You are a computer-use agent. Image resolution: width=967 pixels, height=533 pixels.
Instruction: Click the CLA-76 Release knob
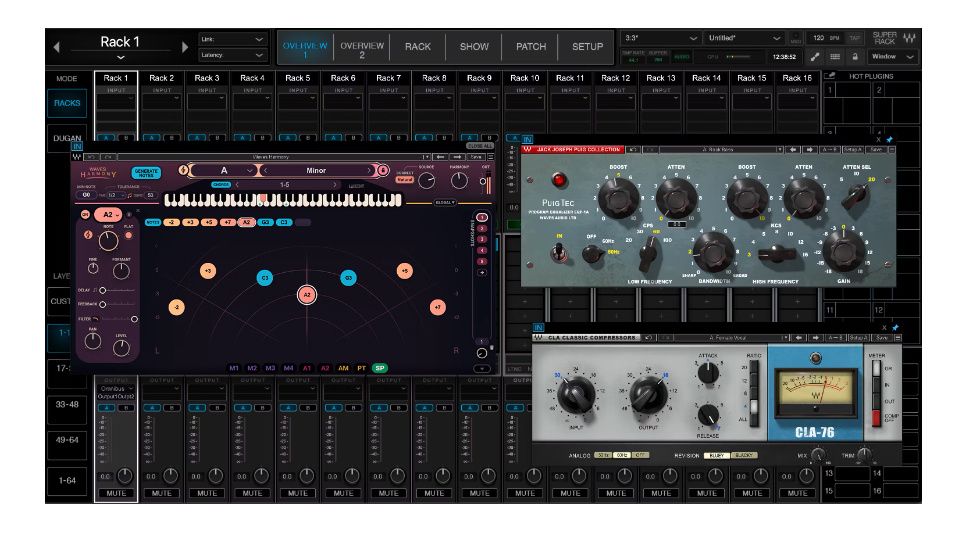[x=708, y=415]
